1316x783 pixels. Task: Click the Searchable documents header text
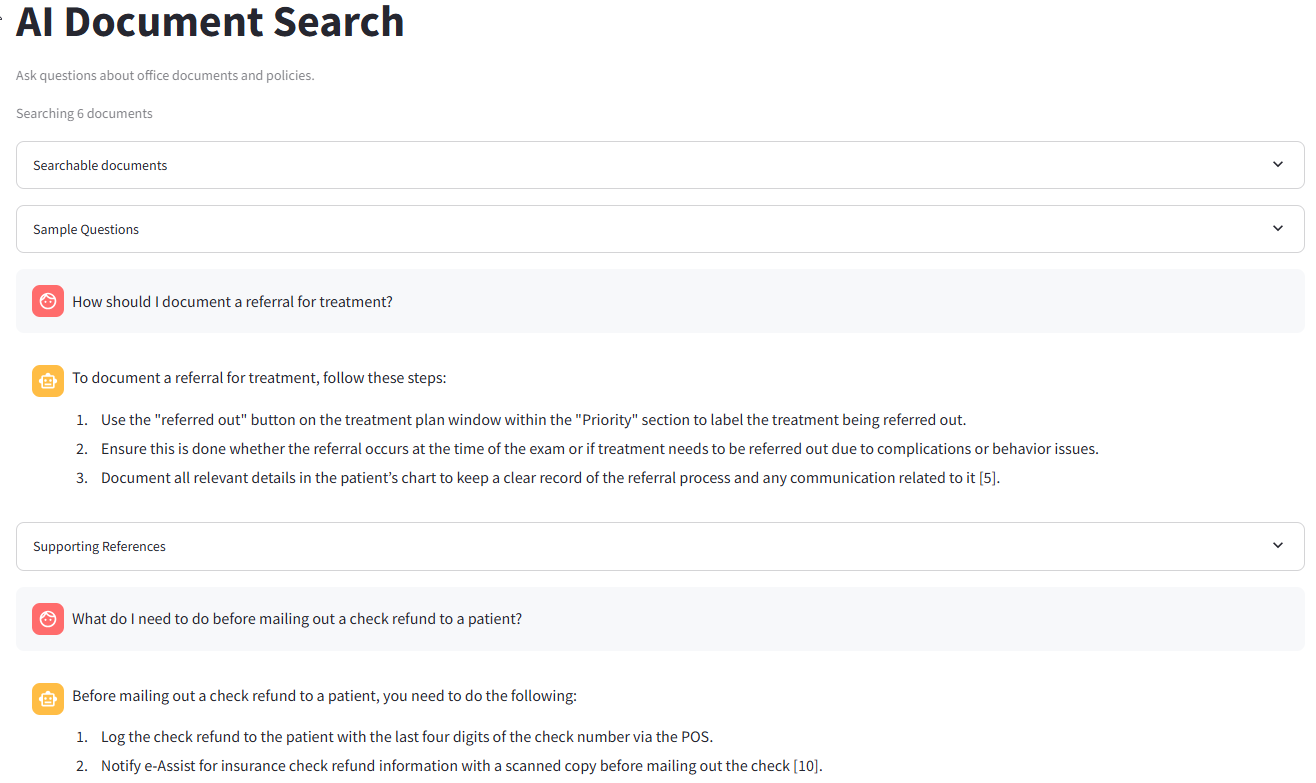[100, 165]
